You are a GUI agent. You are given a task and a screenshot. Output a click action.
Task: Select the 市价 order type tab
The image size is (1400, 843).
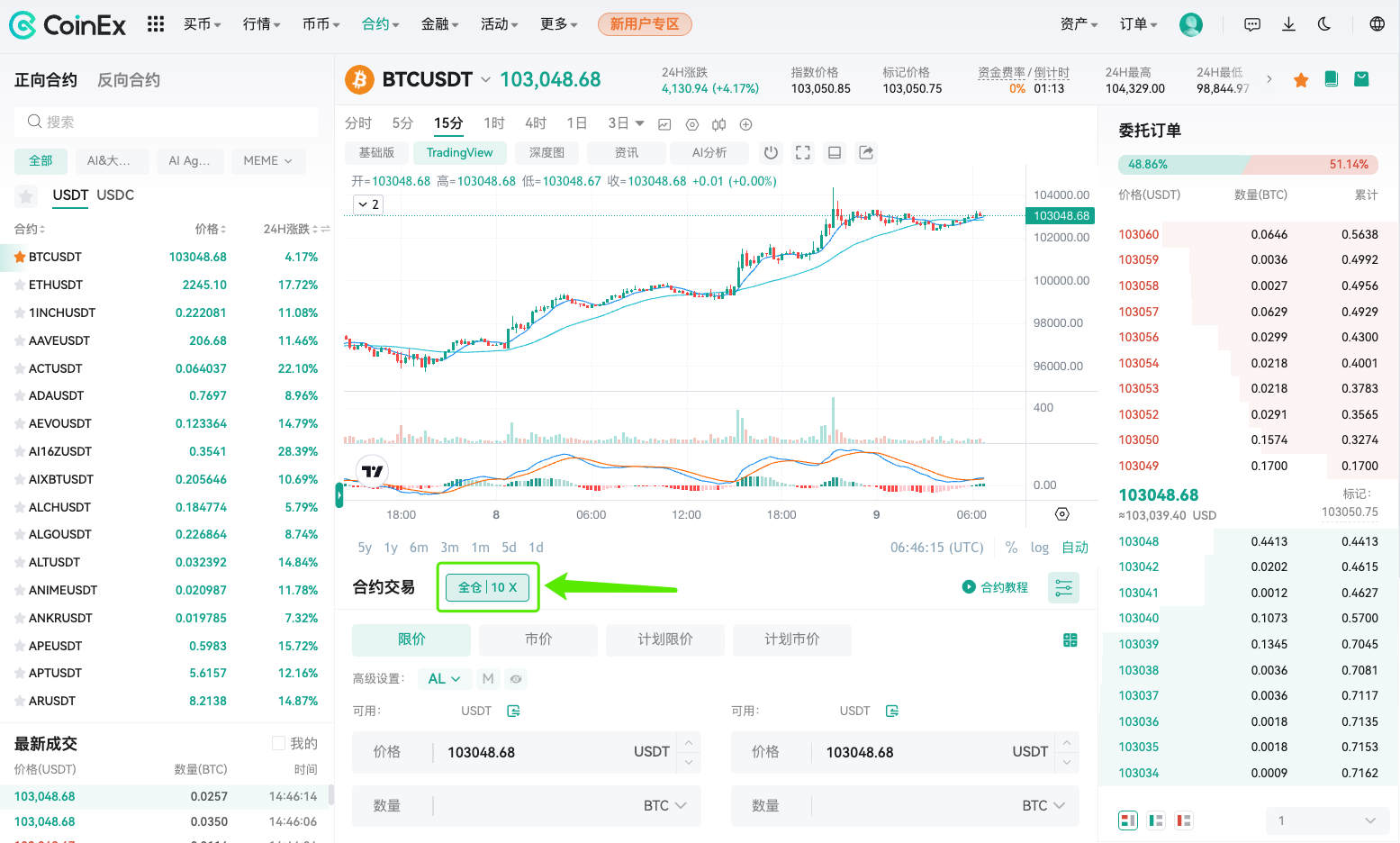(x=538, y=639)
